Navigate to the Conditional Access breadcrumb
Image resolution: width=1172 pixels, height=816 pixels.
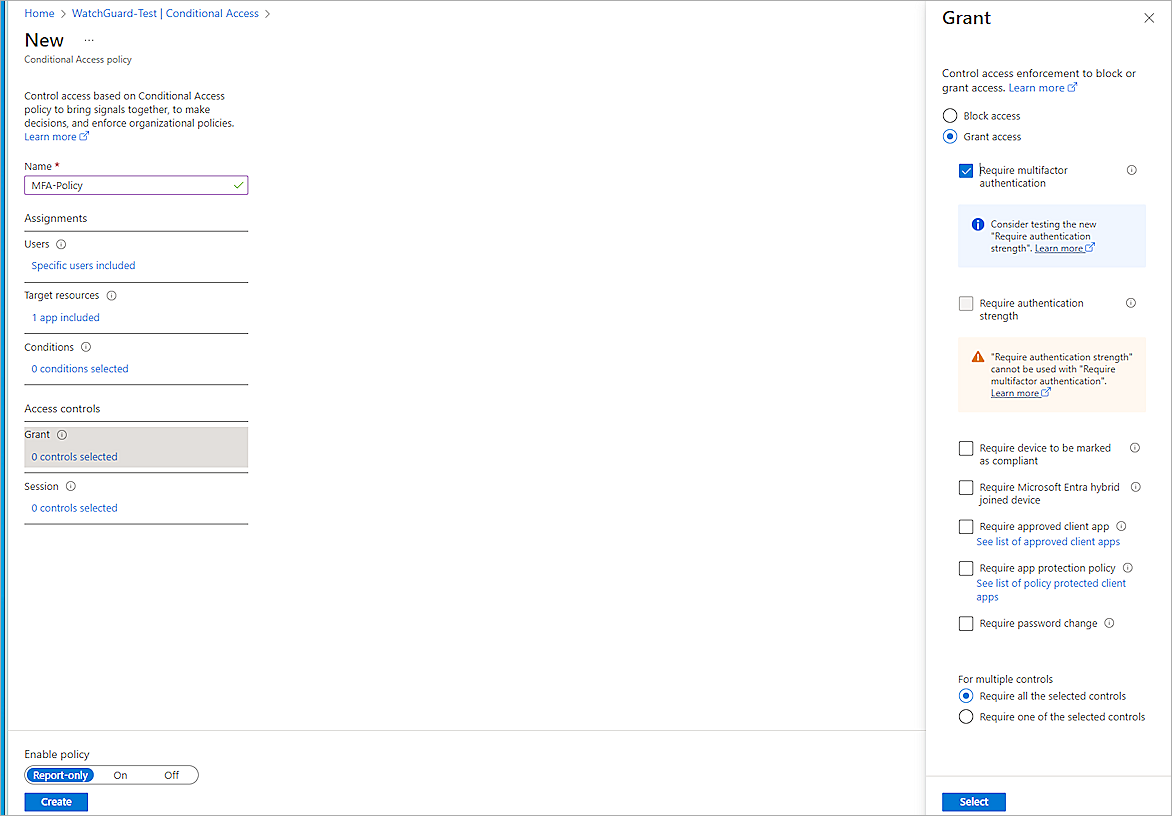(212, 13)
